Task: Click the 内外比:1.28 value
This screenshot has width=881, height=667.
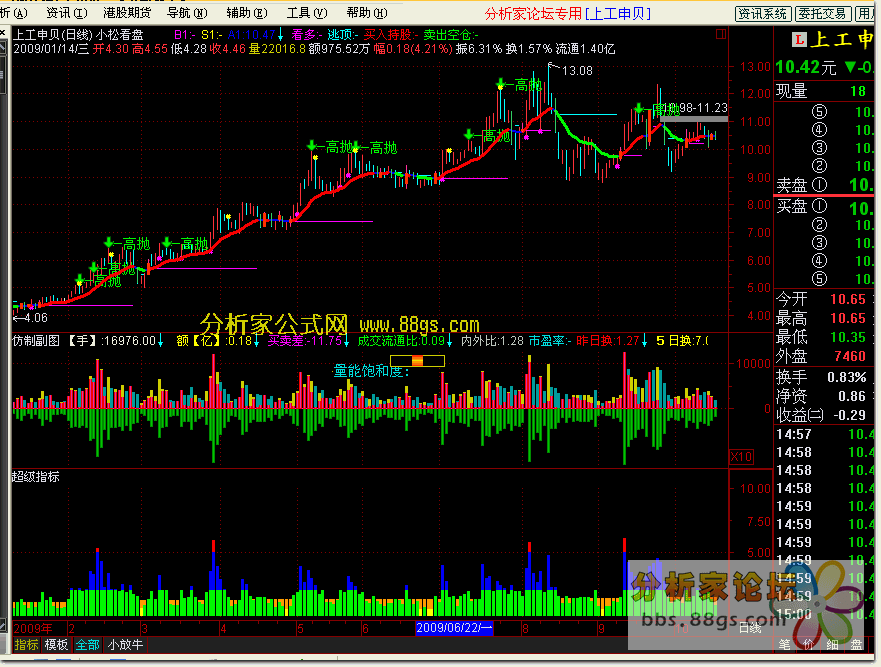Action: pyautogui.click(x=492, y=341)
